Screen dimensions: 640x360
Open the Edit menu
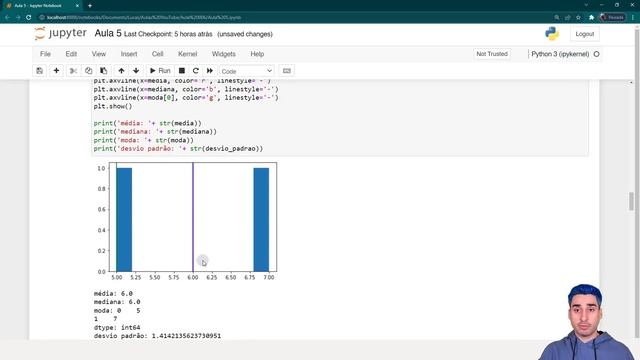tap(71, 54)
